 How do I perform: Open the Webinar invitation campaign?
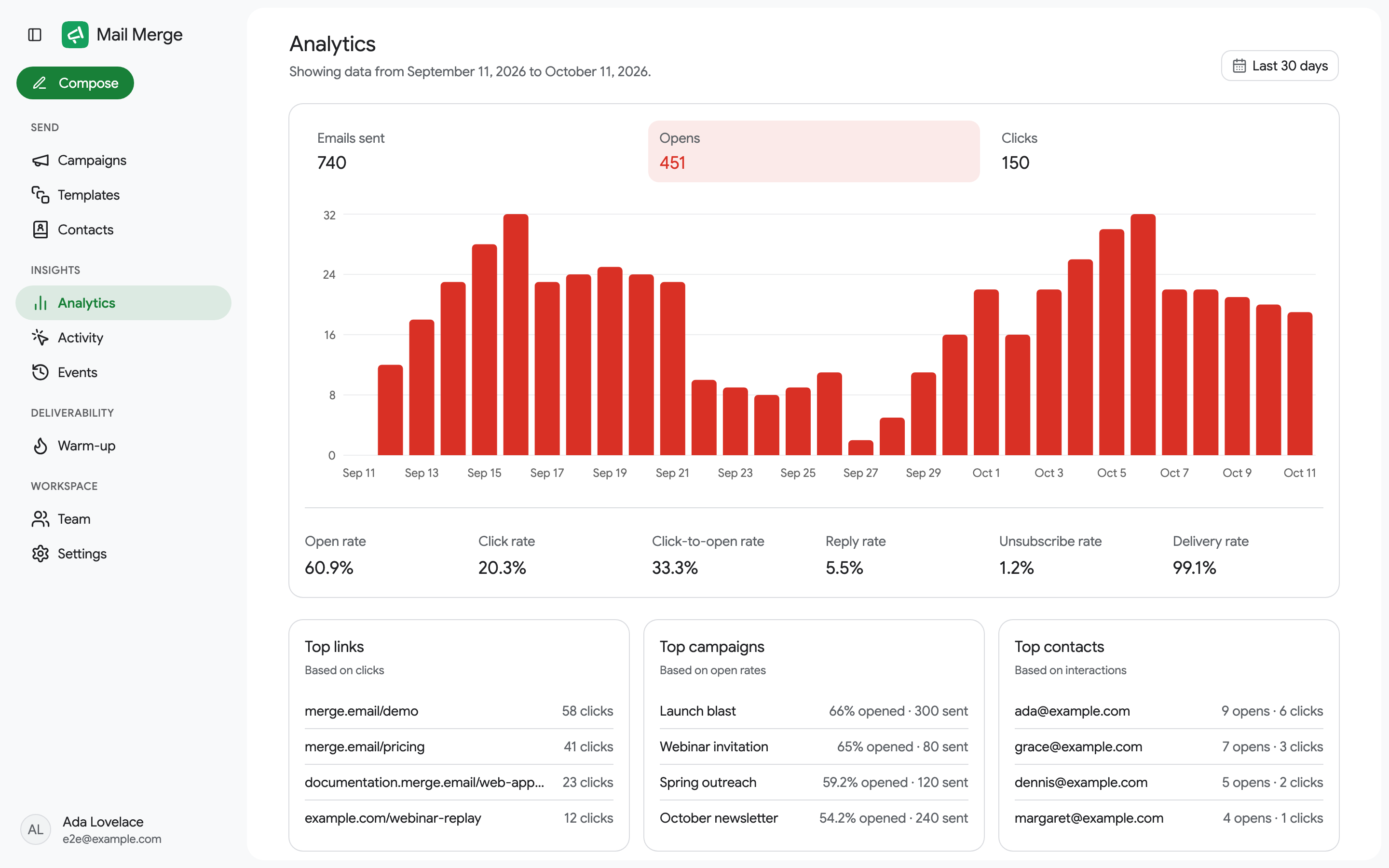coord(814,747)
